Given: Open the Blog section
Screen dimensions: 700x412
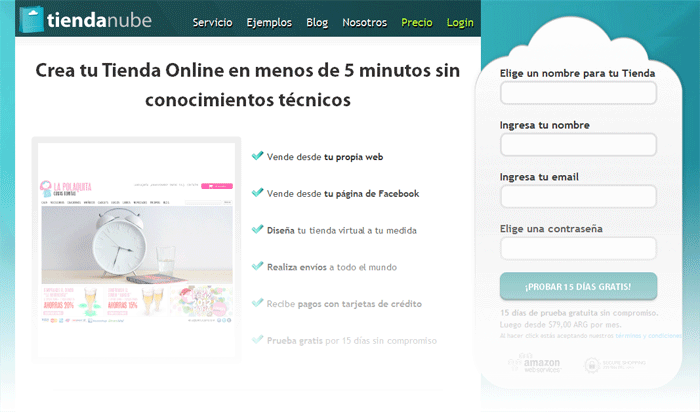Looking at the screenshot, I should pyautogui.click(x=317, y=21).
